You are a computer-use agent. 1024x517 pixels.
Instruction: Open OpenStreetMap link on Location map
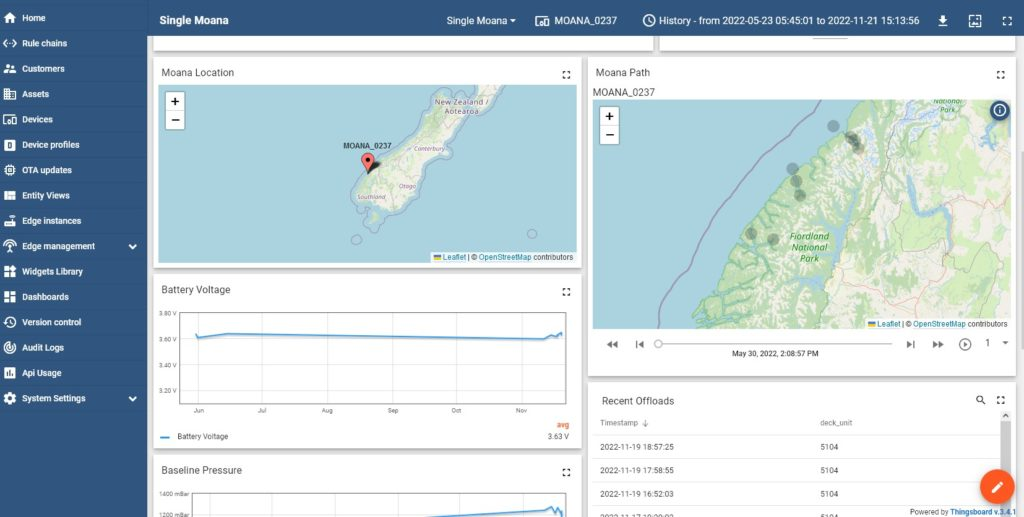tap(505, 257)
